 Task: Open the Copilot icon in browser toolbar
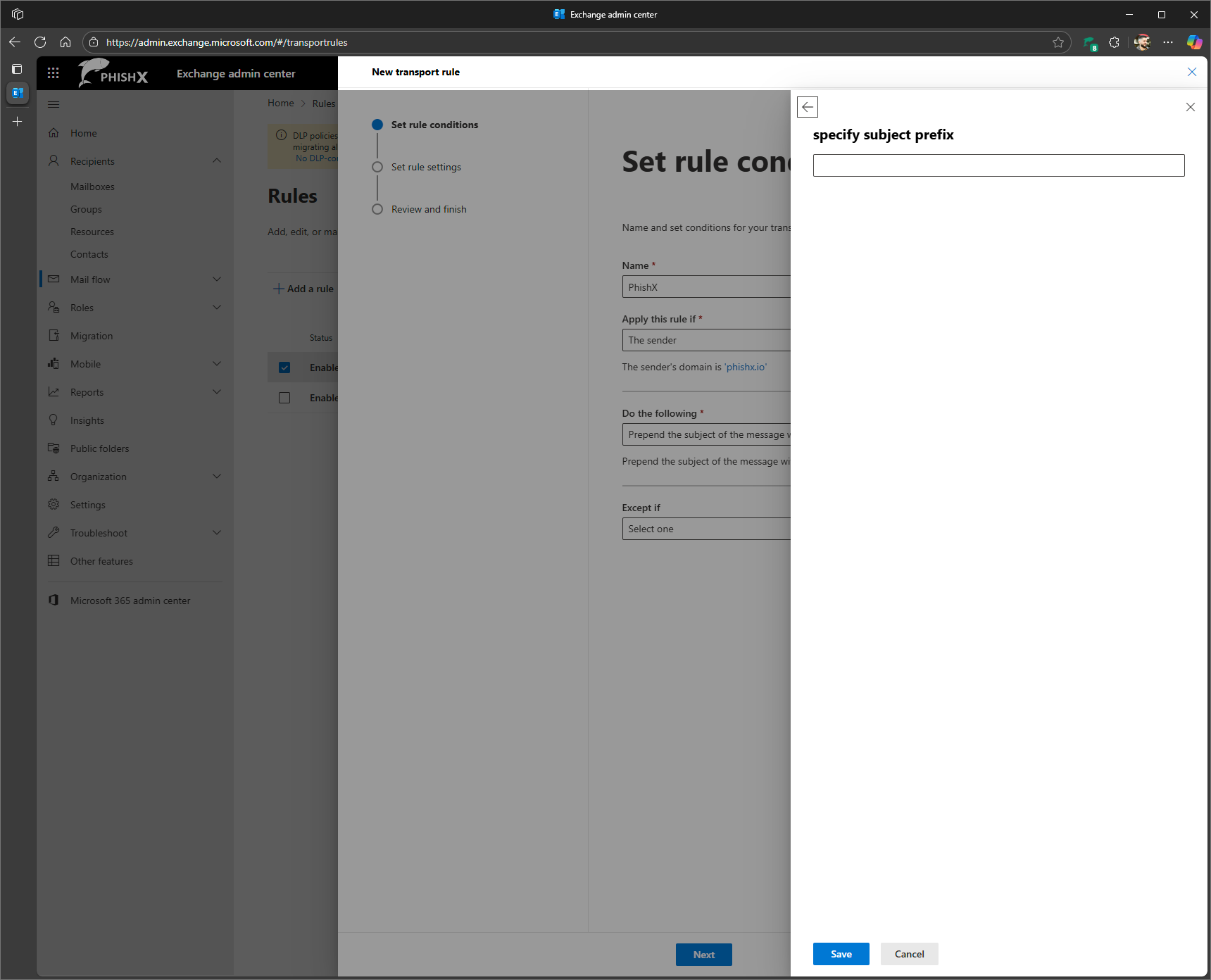click(x=1194, y=42)
